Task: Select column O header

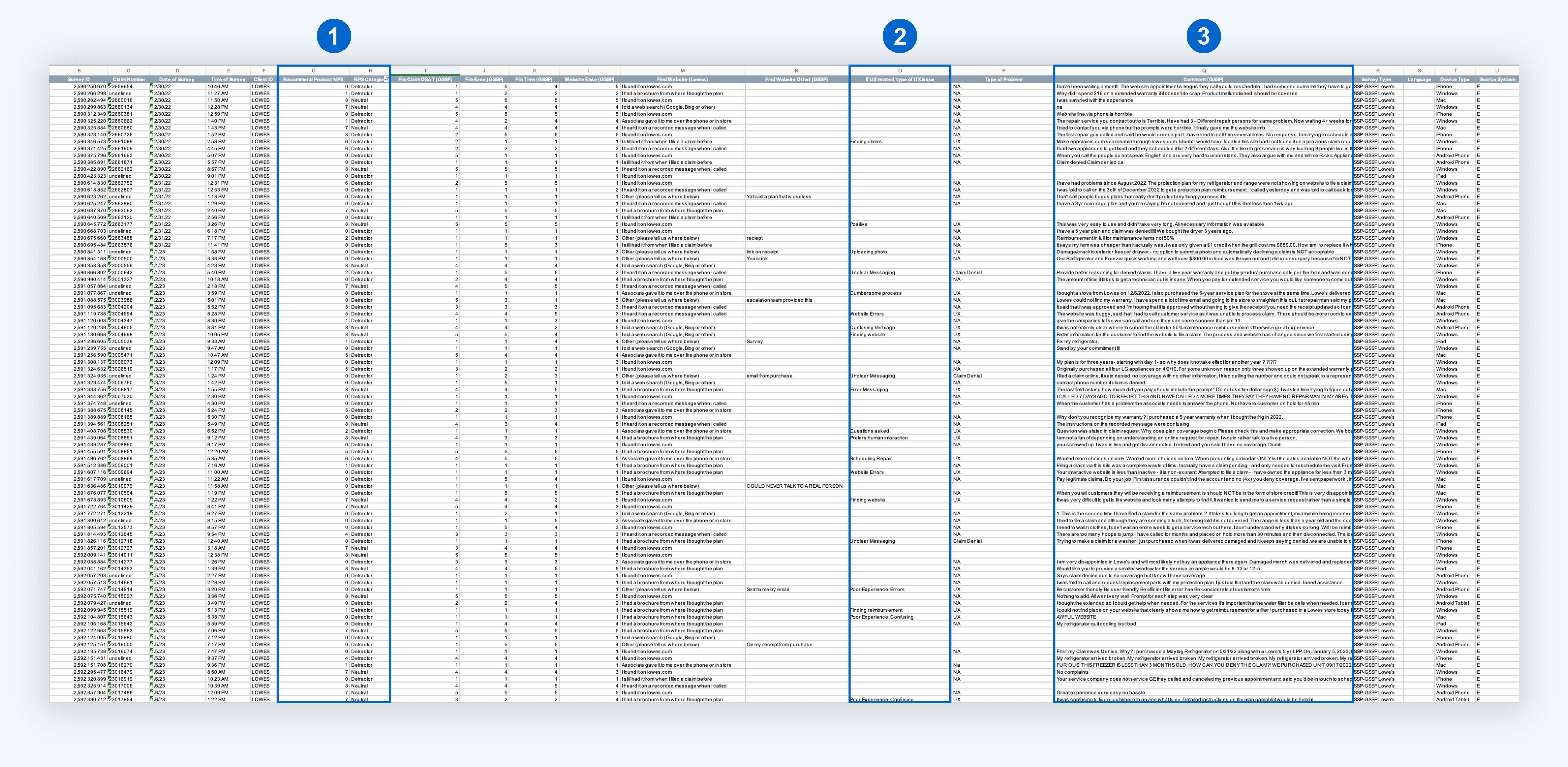Action: (x=900, y=71)
